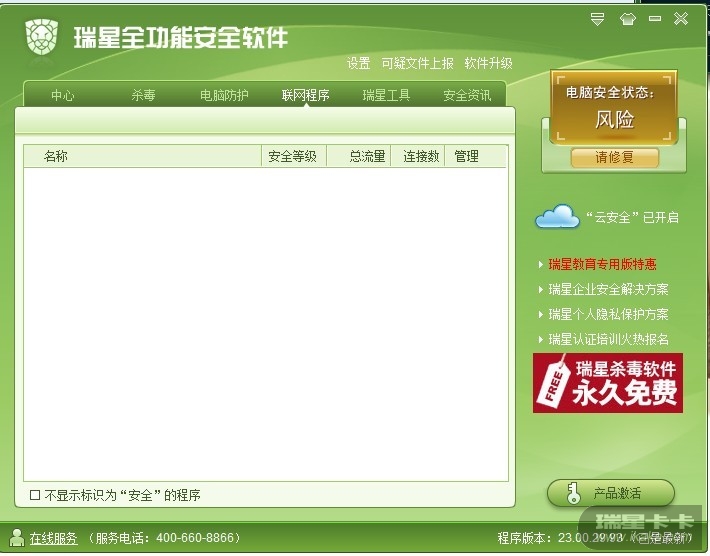
Task: Open the title bar dropdown menu icon
Action: [598, 19]
